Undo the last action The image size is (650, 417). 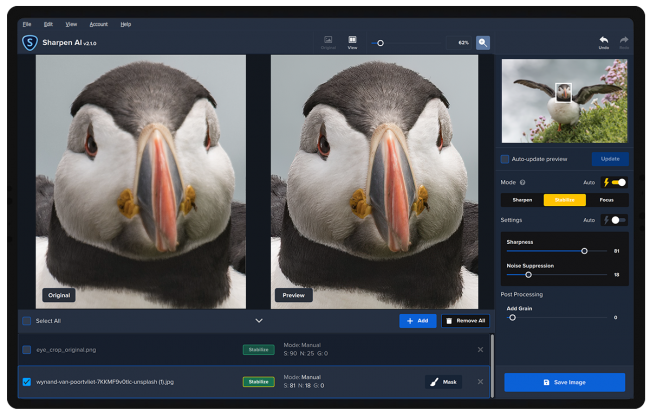click(603, 42)
